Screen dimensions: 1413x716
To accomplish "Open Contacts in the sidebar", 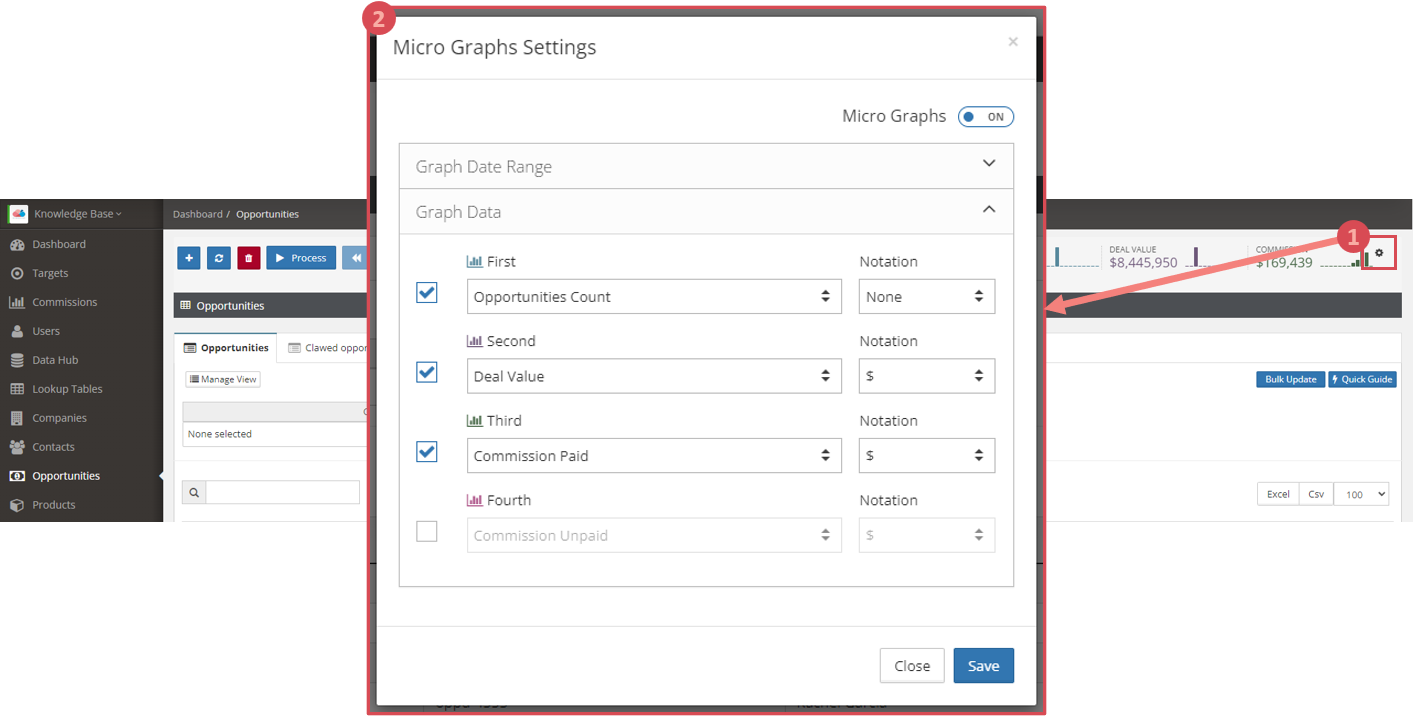I will point(53,447).
